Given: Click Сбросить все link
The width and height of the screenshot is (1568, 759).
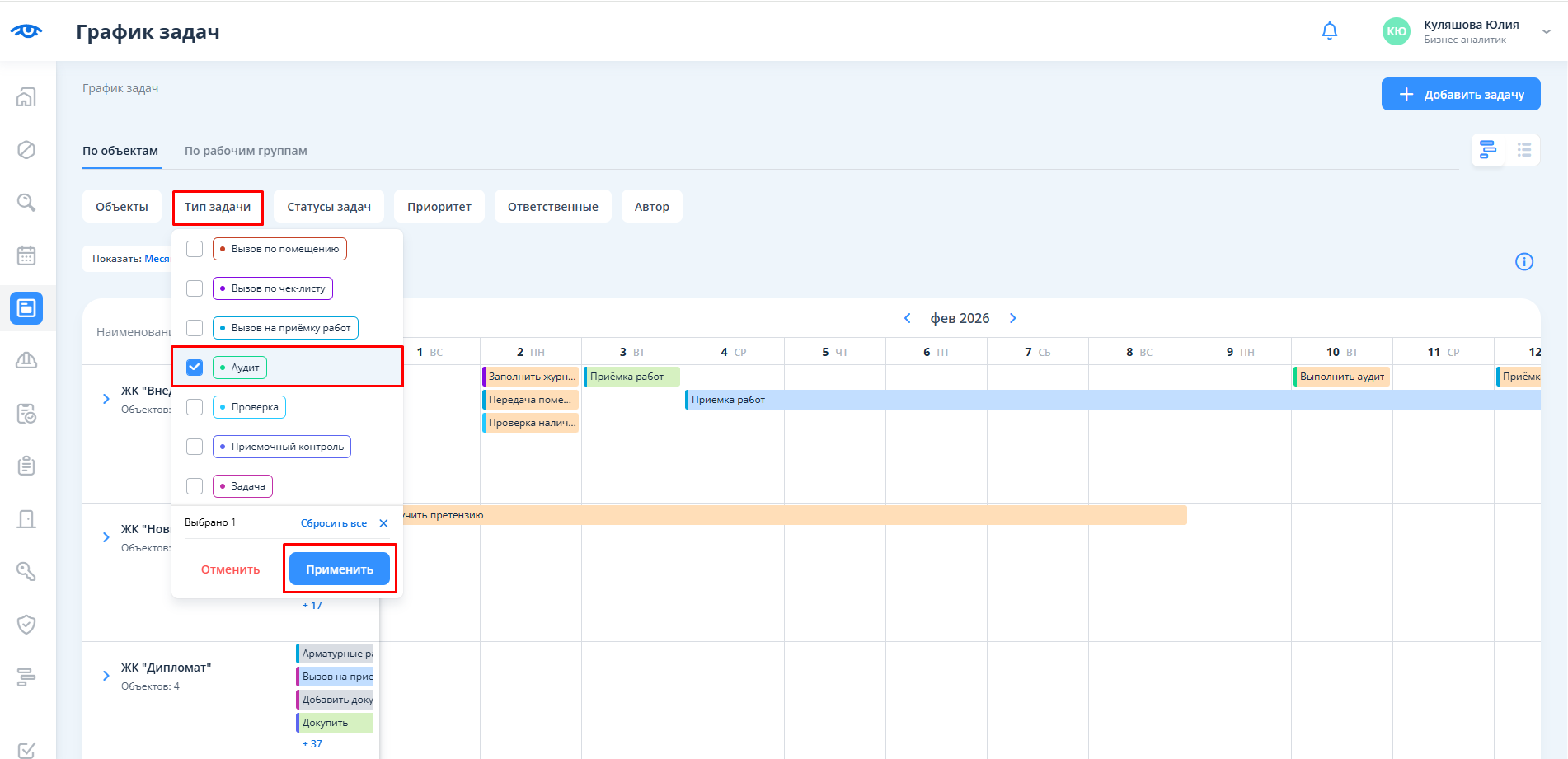Looking at the screenshot, I should pyautogui.click(x=334, y=523).
